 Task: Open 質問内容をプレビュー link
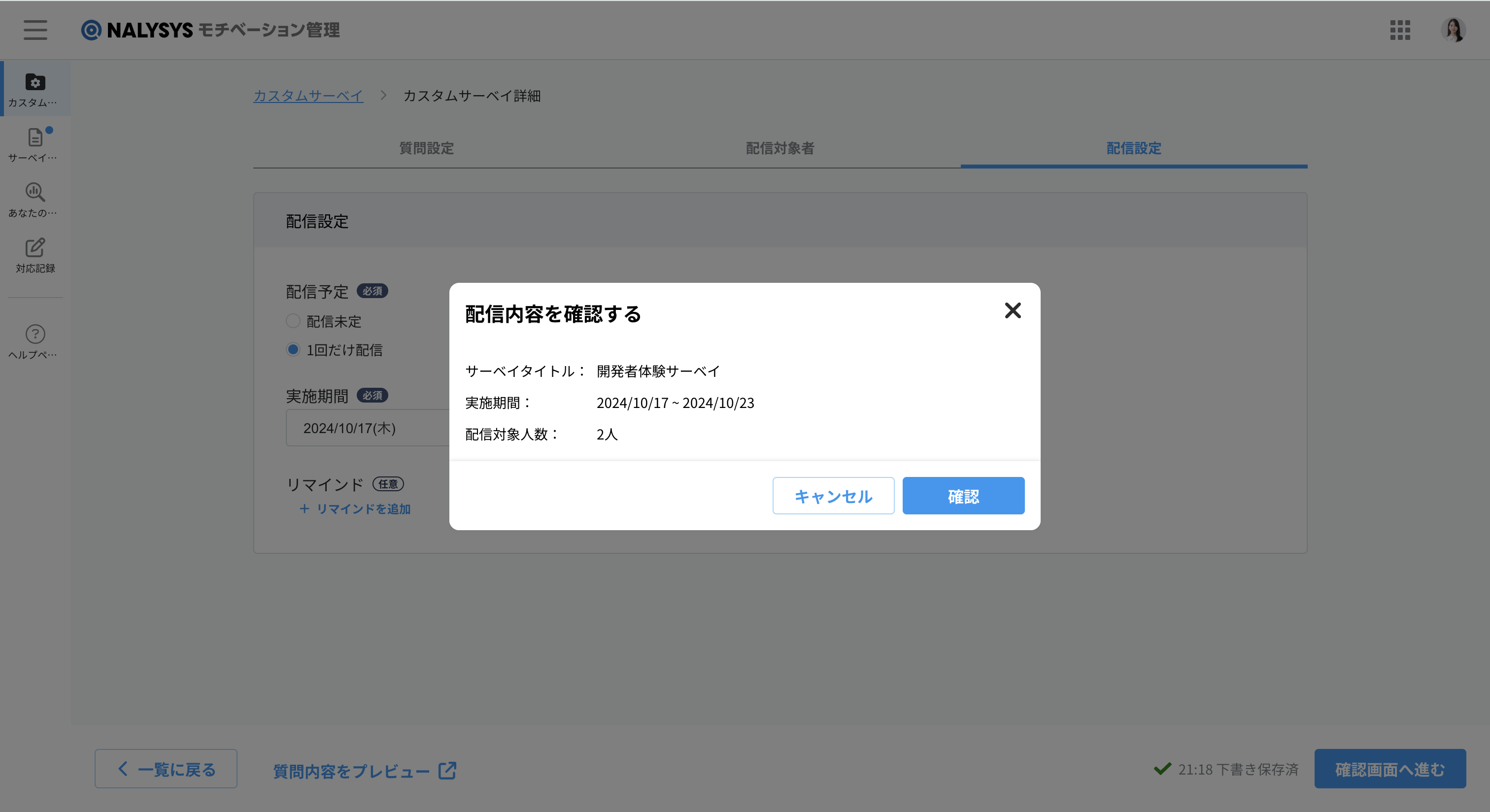click(365, 770)
